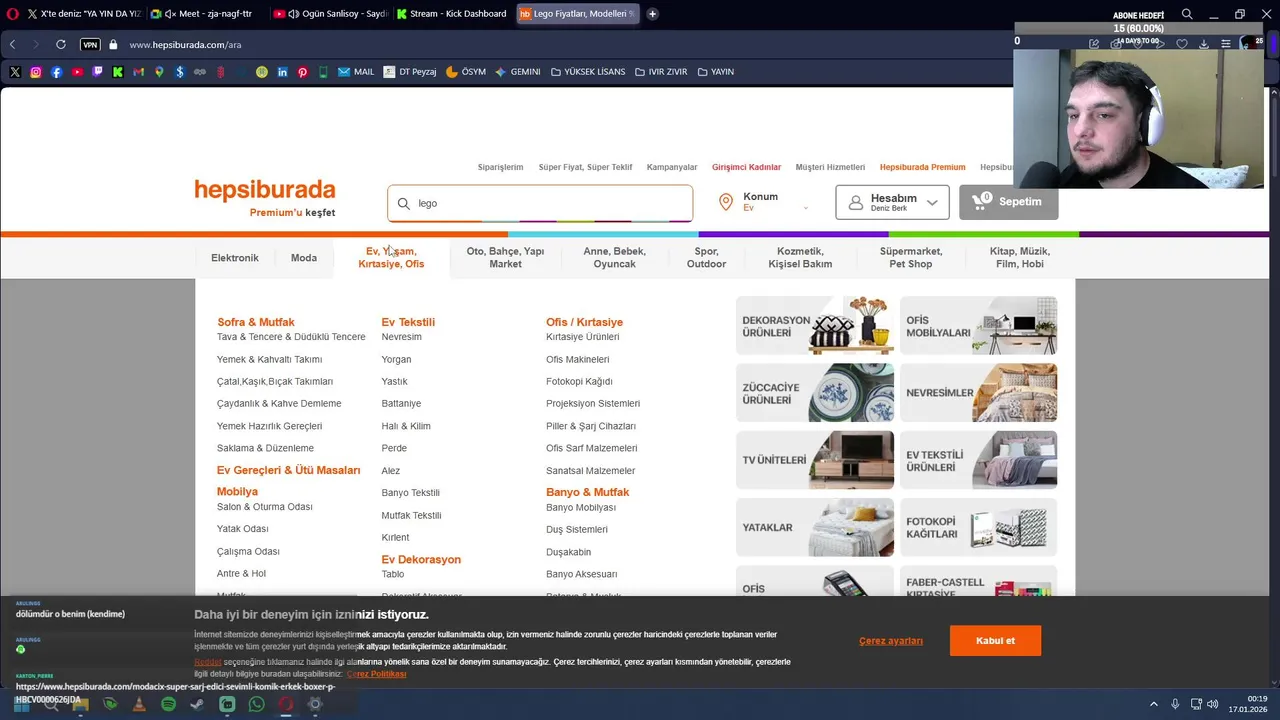1280x720 pixels.
Task: Open the TV Üniteleri banner
Action: pos(815,460)
